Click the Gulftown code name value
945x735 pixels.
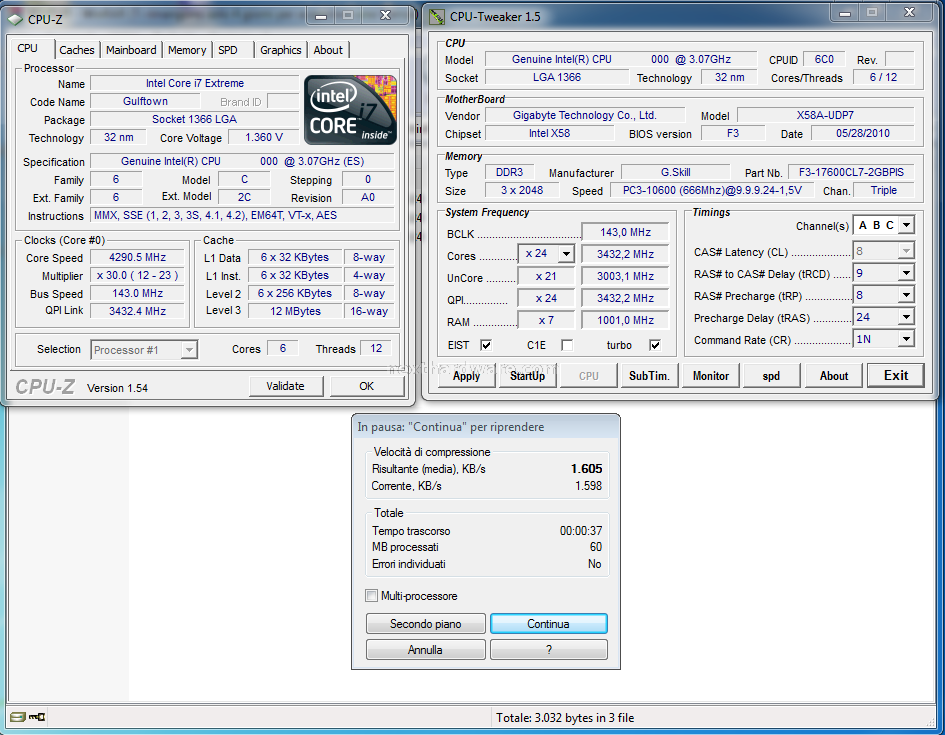click(x=145, y=101)
